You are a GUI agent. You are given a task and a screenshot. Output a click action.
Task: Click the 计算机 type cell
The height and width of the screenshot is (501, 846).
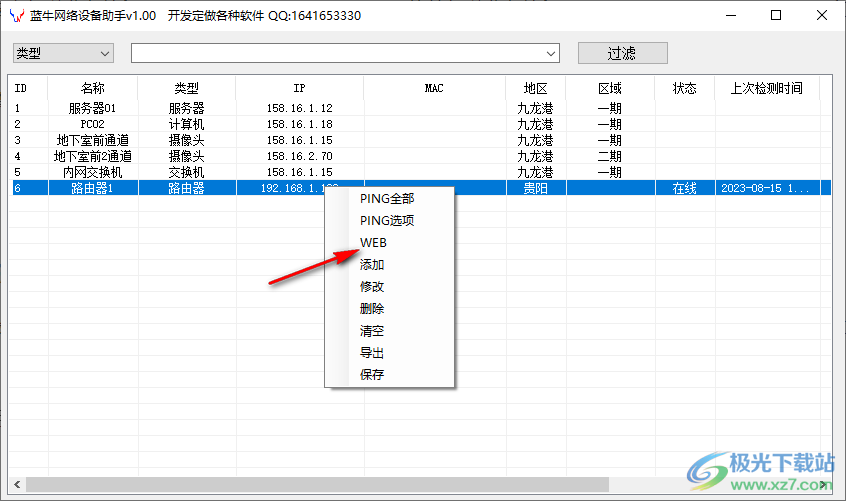186,124
